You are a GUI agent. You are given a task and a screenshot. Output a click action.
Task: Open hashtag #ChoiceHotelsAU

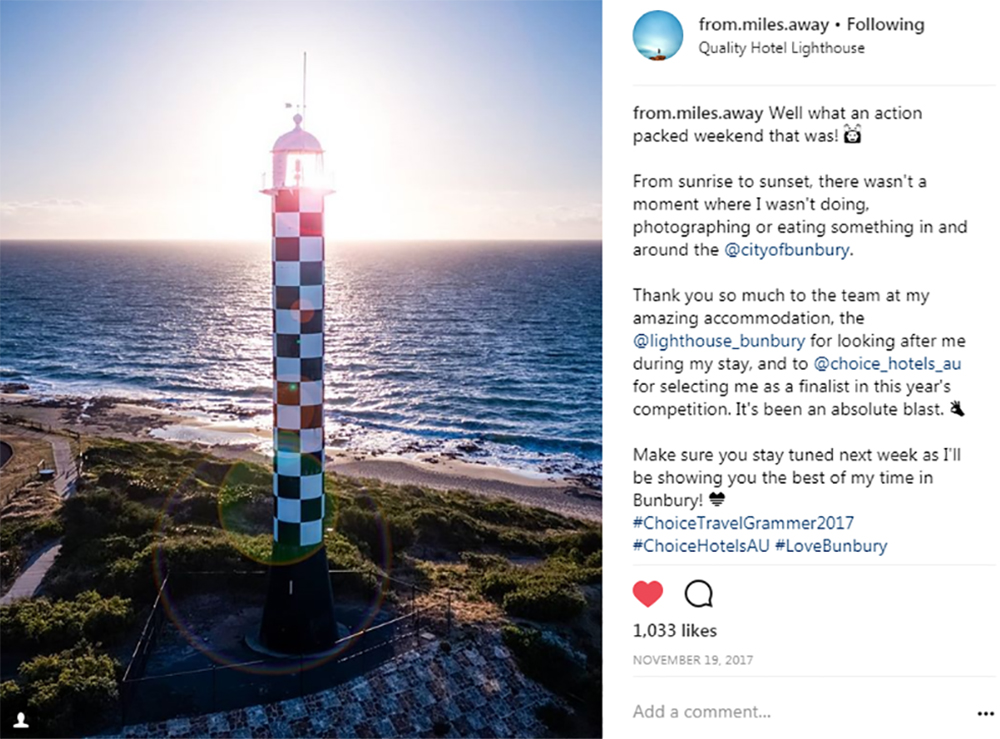(x=701, y=546)
